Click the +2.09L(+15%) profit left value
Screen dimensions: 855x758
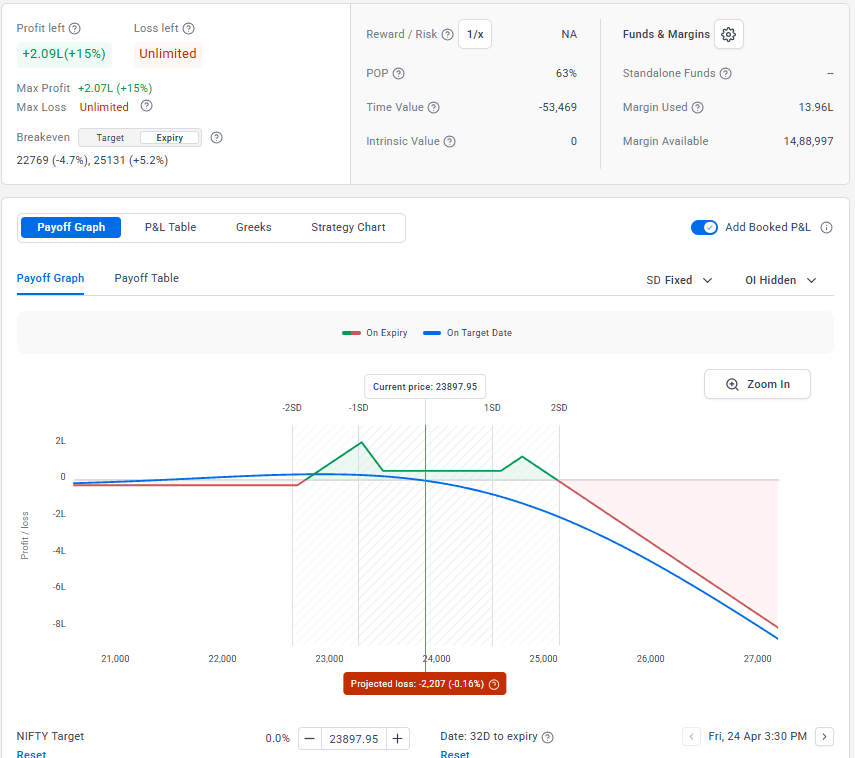click(64, 54)
